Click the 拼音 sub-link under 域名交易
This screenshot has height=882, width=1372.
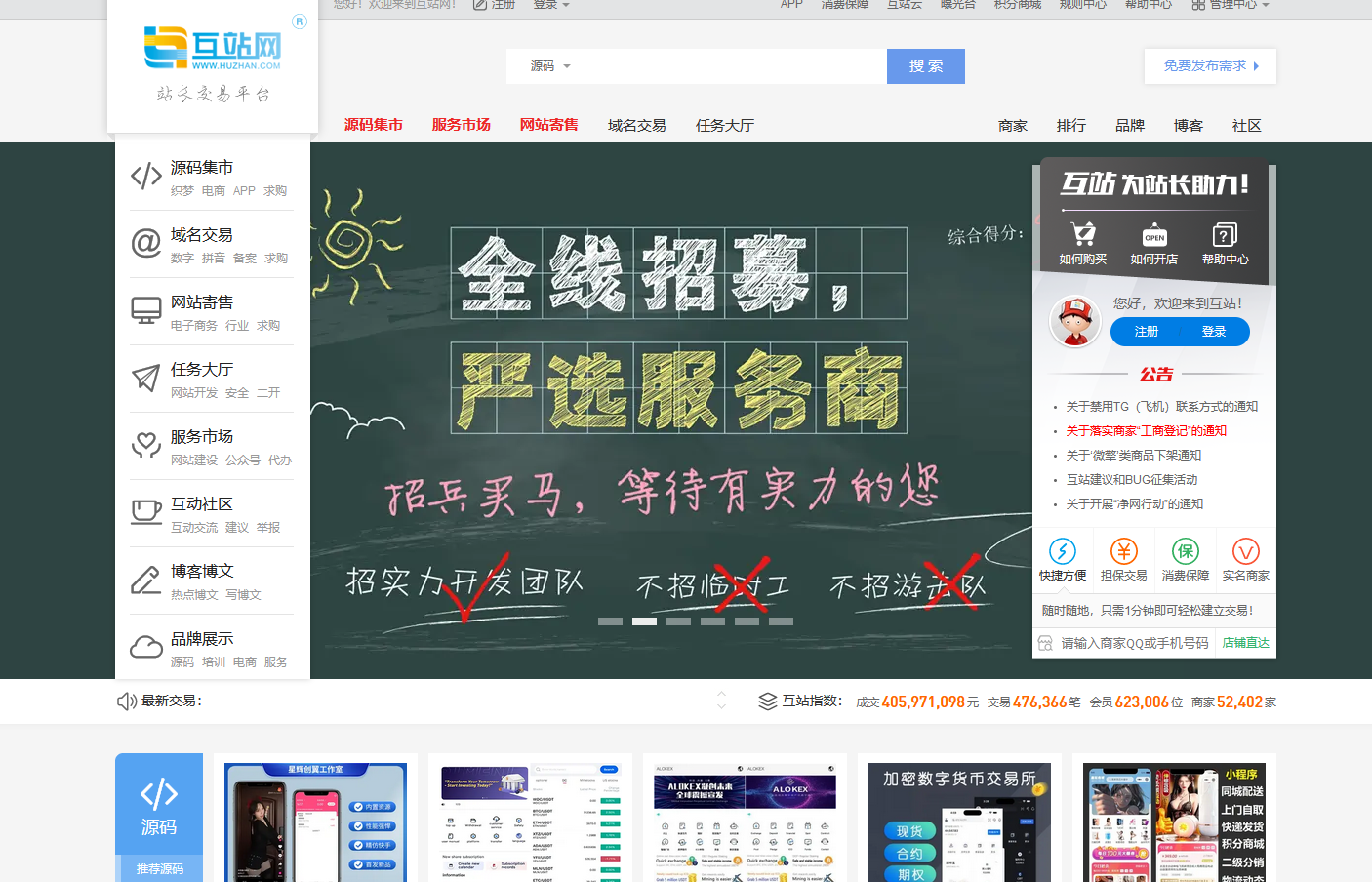[214, 259]
